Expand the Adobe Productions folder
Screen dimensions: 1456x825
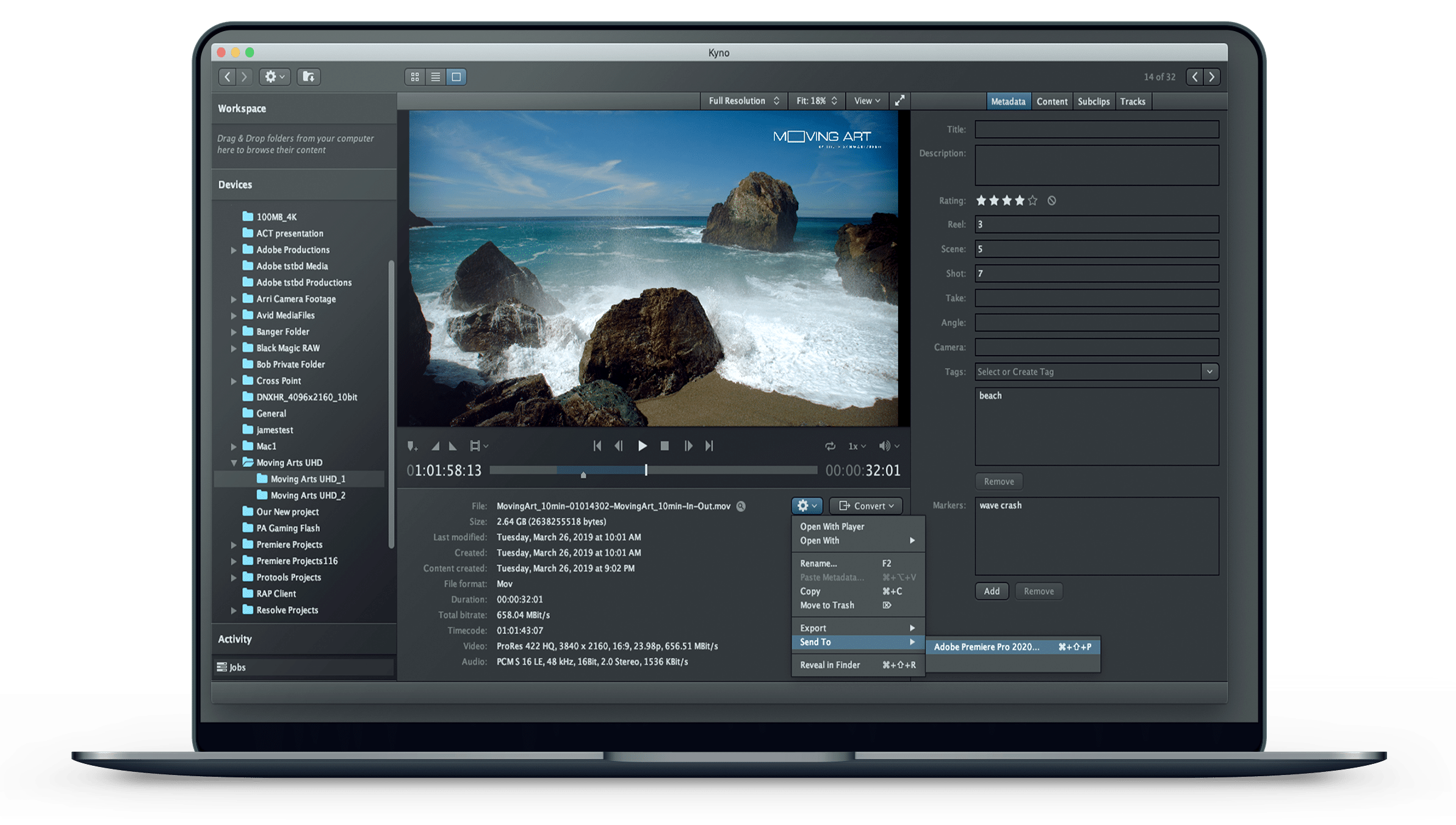[234, 250]
